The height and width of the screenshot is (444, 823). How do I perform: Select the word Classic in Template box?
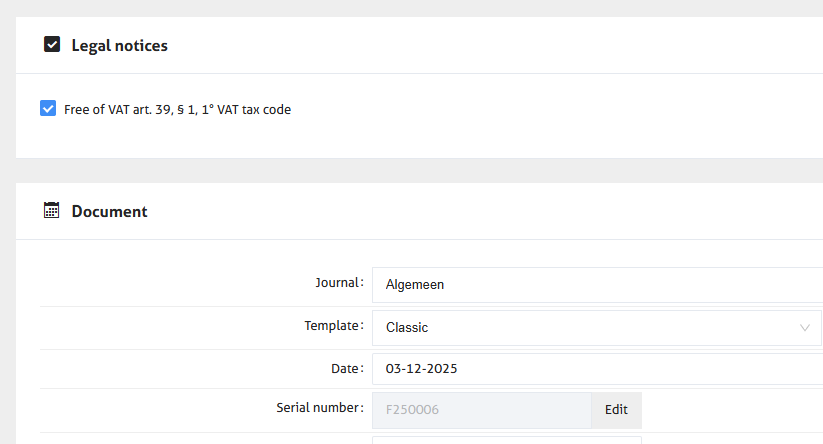tap(407, 327)
